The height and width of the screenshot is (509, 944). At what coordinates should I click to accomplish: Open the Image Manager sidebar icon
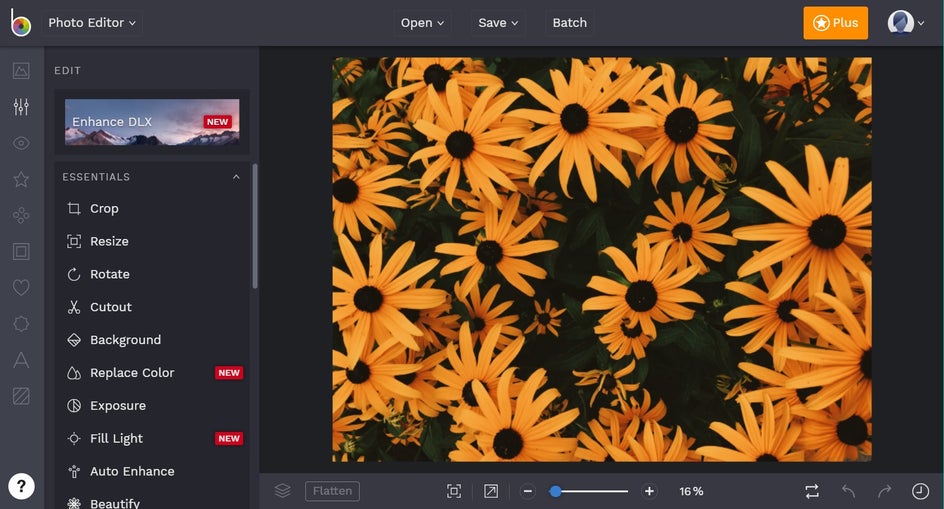coord(21,70)
